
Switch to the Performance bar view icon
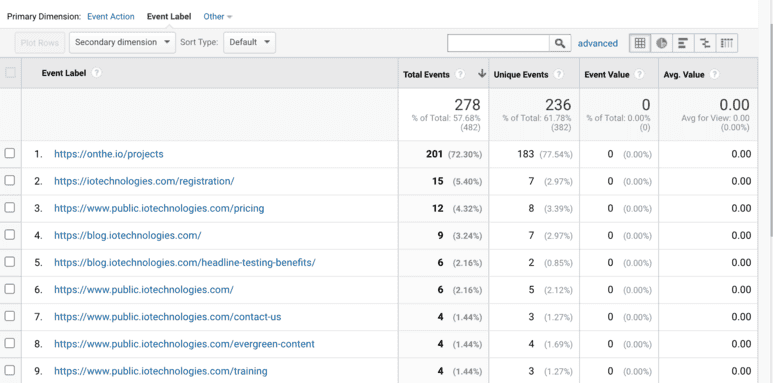point(683,43)
